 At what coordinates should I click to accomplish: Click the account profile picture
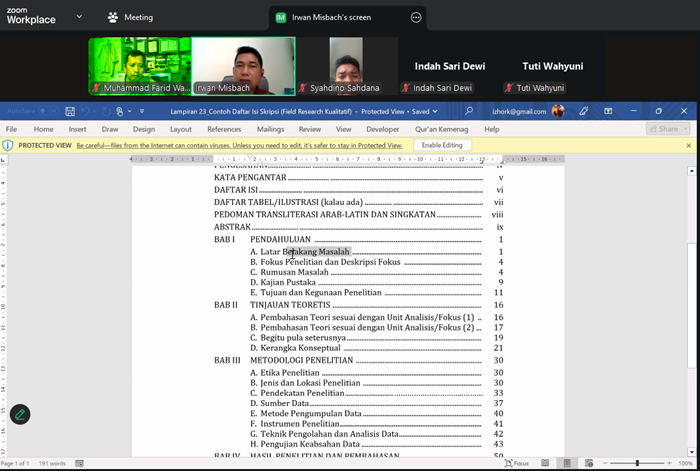(x=558, y=111)
